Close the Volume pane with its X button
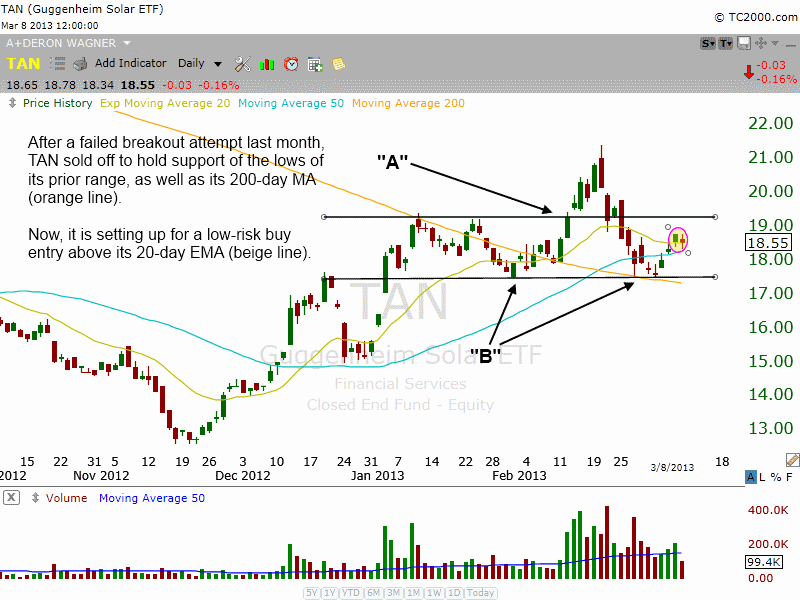Image resolution: width=800 pixels, height=600 pixels. [11, 498]
